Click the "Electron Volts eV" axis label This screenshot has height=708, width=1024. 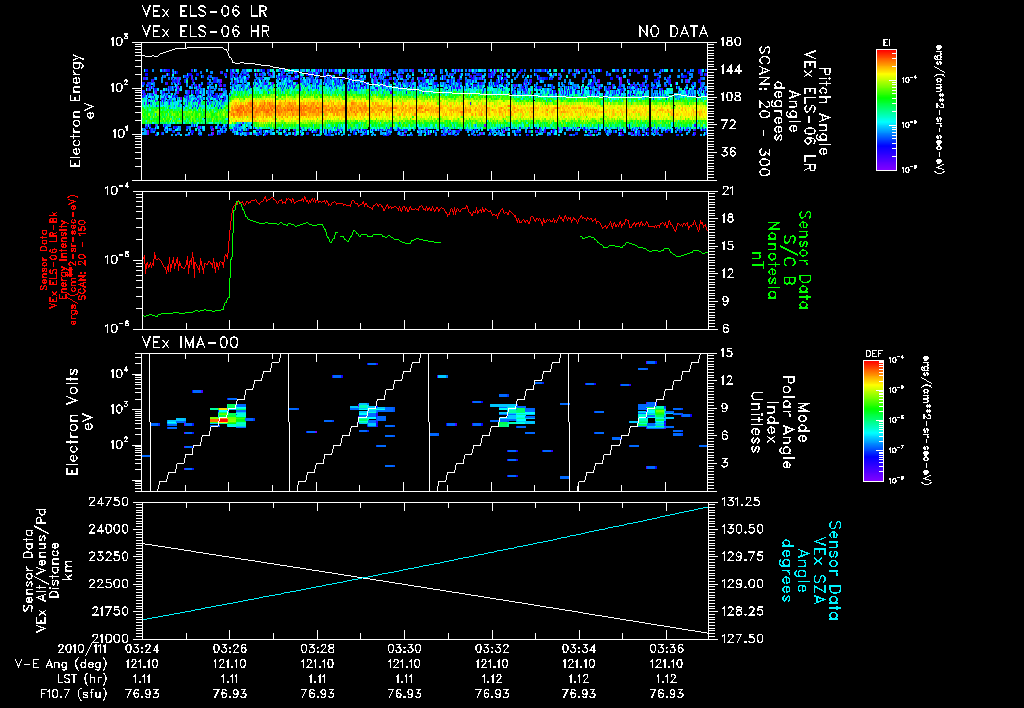point(78,422)
